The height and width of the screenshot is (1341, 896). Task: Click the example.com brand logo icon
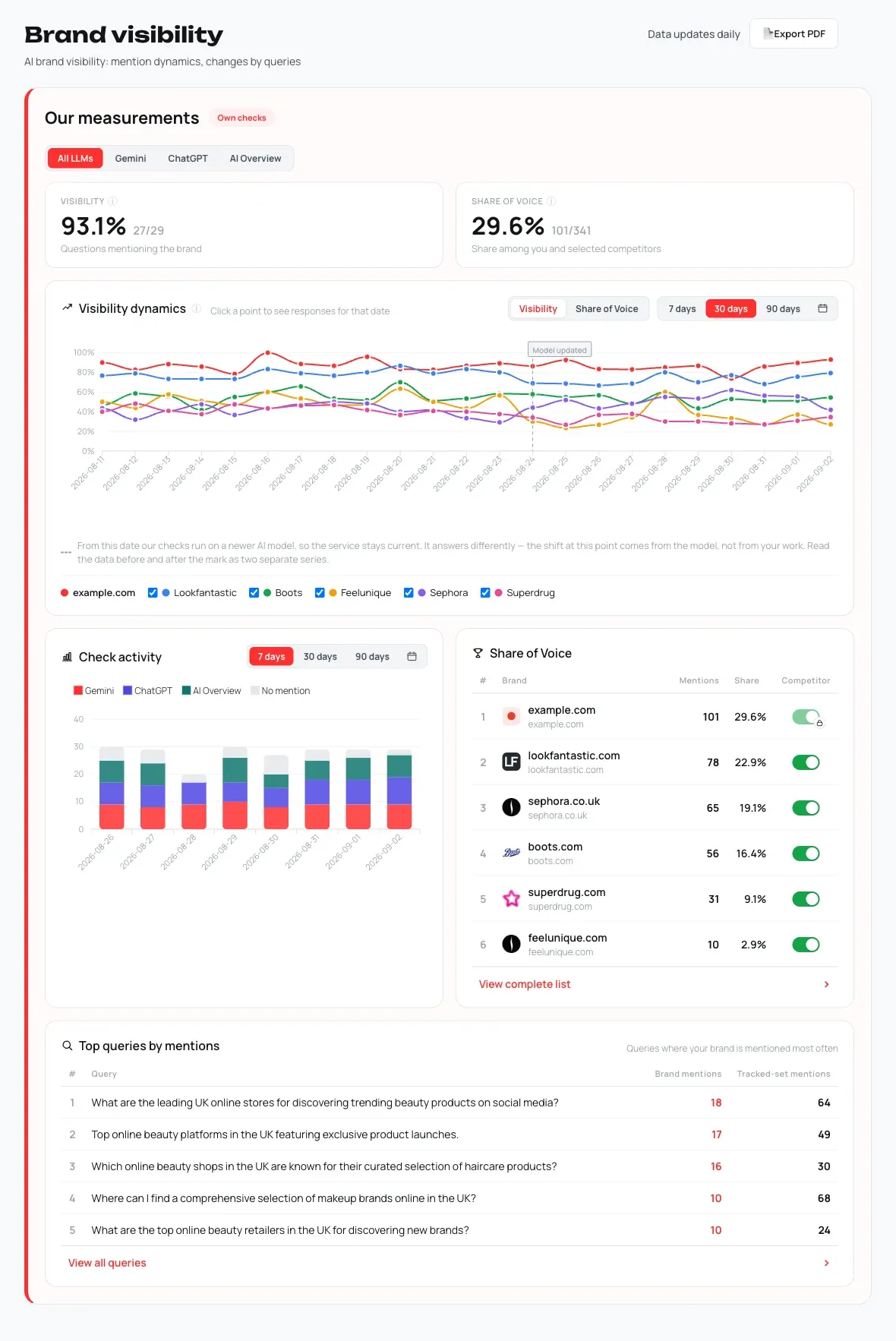tap(511, 716)
